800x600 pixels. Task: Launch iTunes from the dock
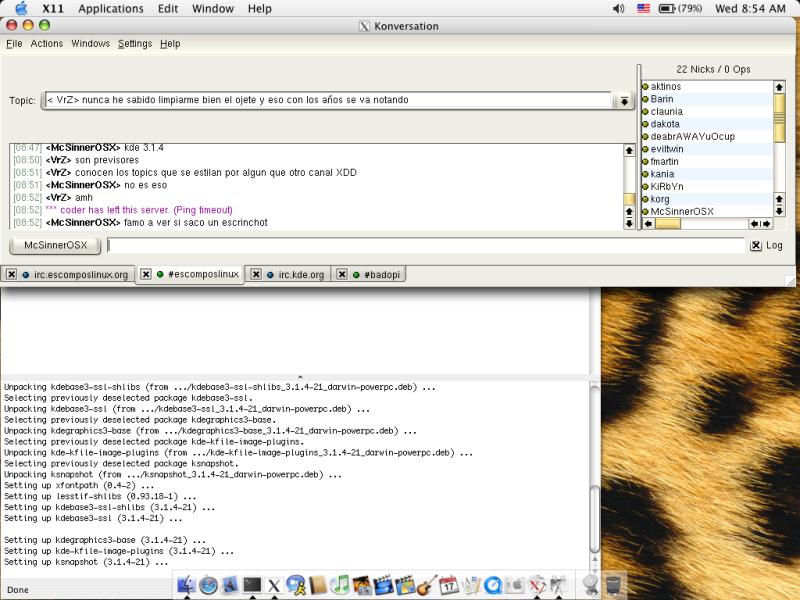(340, 585)
